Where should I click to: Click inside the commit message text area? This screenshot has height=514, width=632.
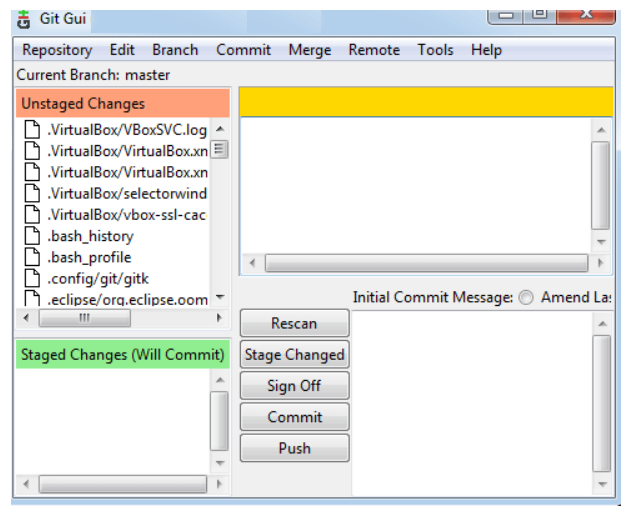click(472, 403)
